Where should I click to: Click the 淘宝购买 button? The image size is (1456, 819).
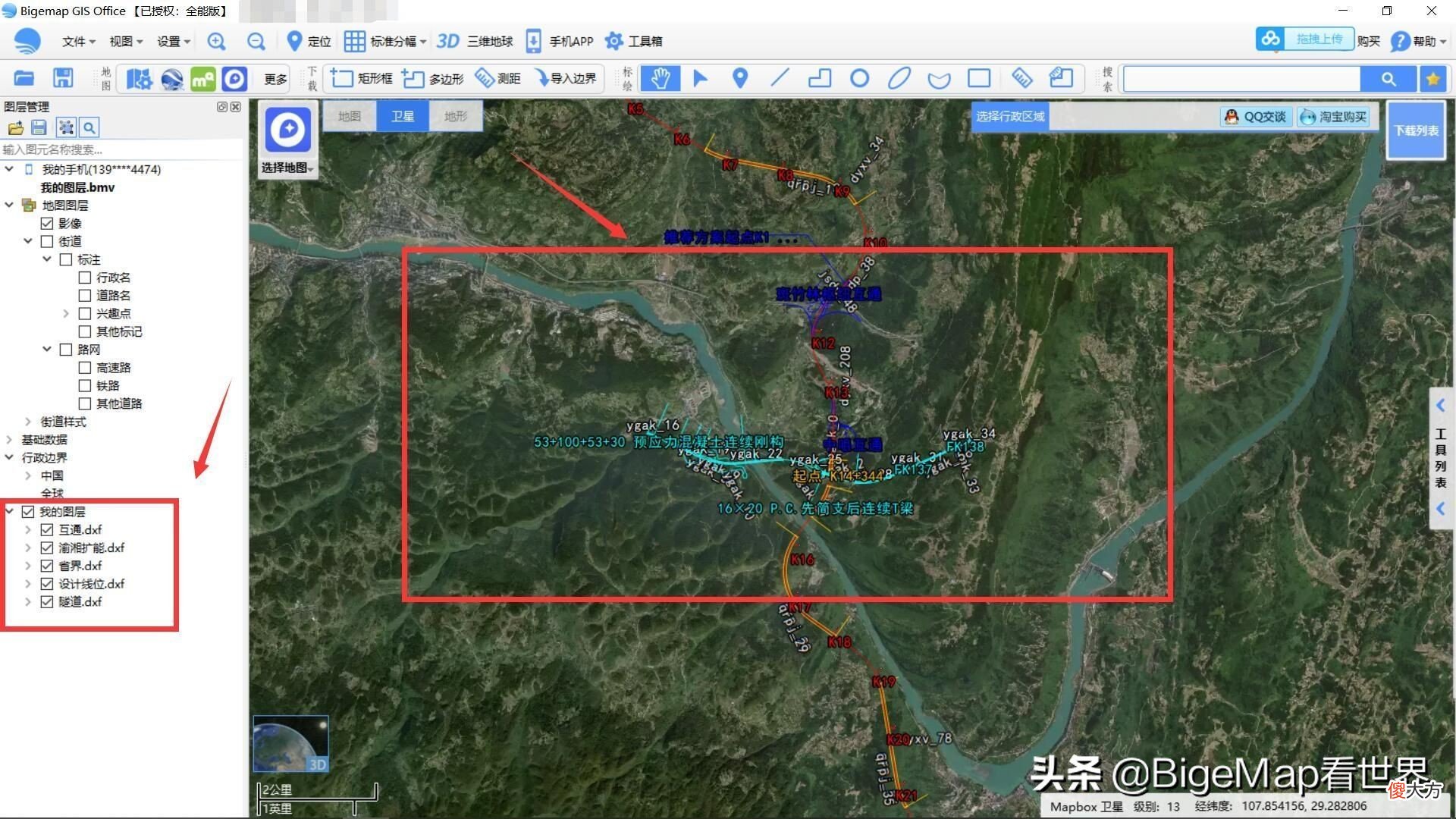1334,116
